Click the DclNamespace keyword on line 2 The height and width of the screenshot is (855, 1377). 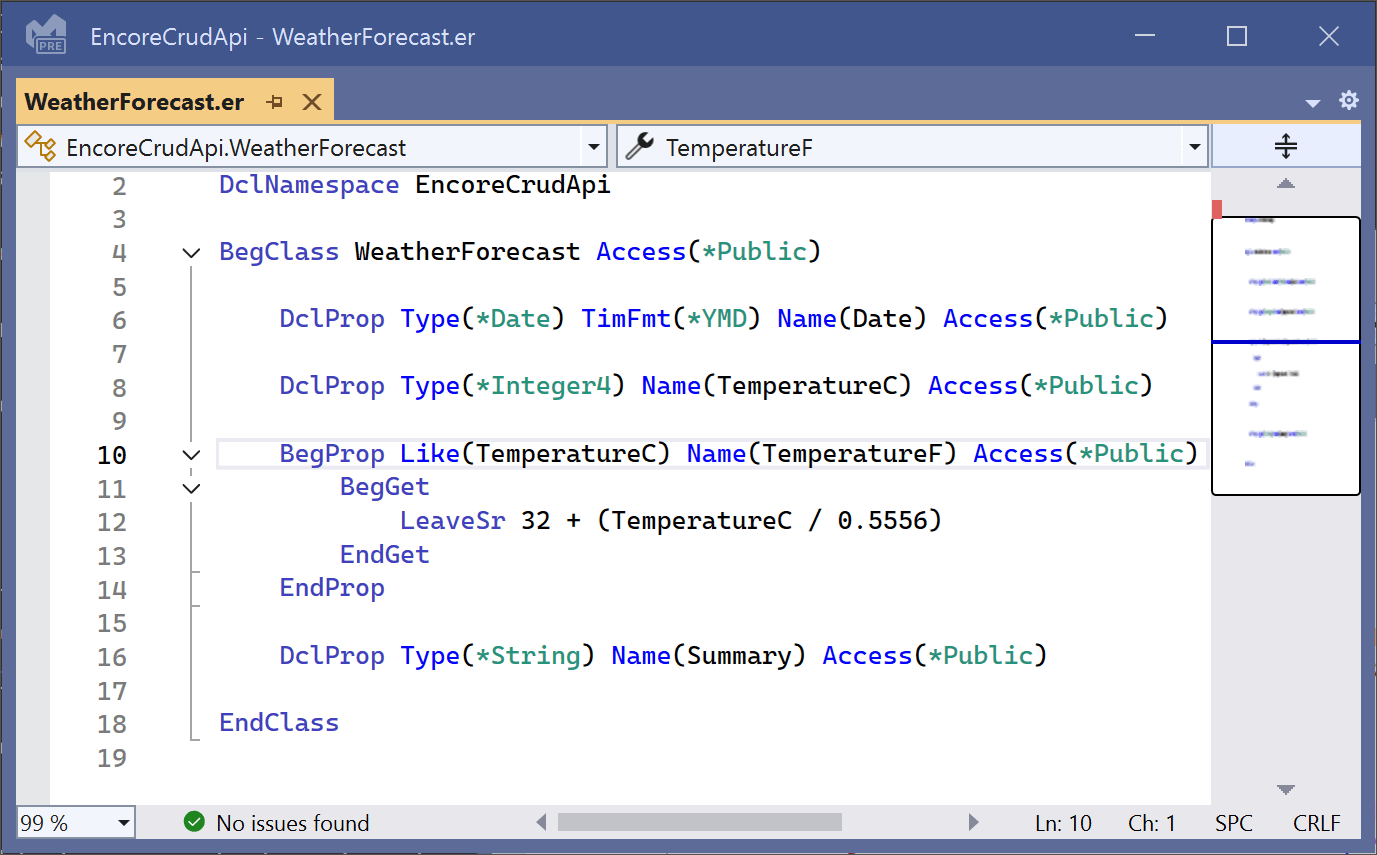click(309, 185)
